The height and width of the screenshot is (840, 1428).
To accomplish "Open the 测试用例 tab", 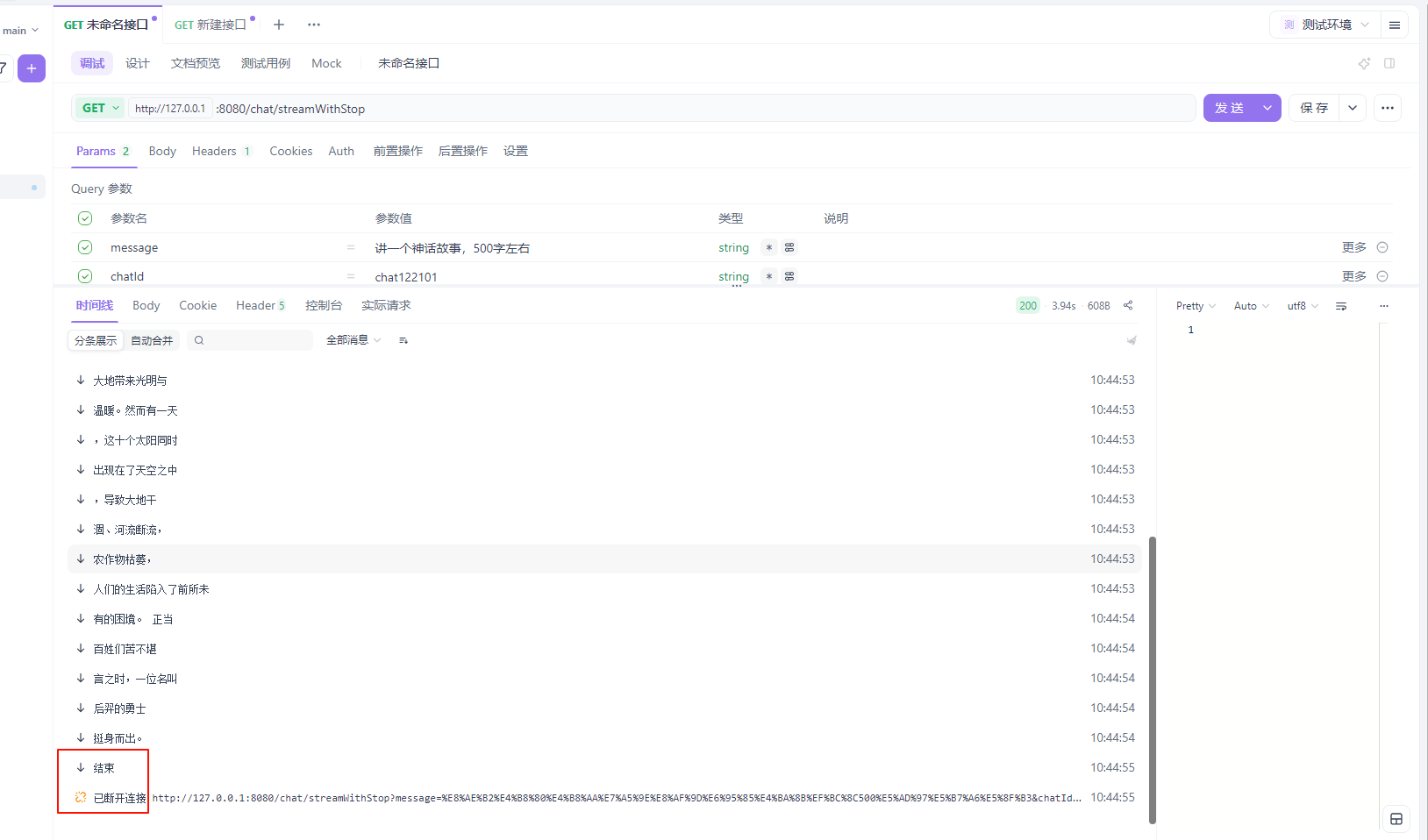I will pos(266,63).
